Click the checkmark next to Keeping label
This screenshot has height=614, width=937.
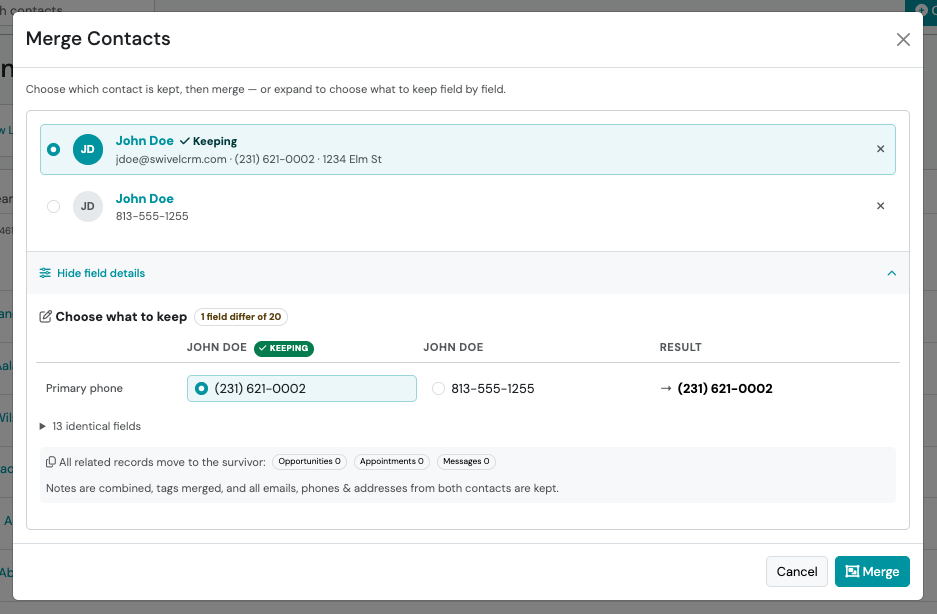(x=185, y=141)
